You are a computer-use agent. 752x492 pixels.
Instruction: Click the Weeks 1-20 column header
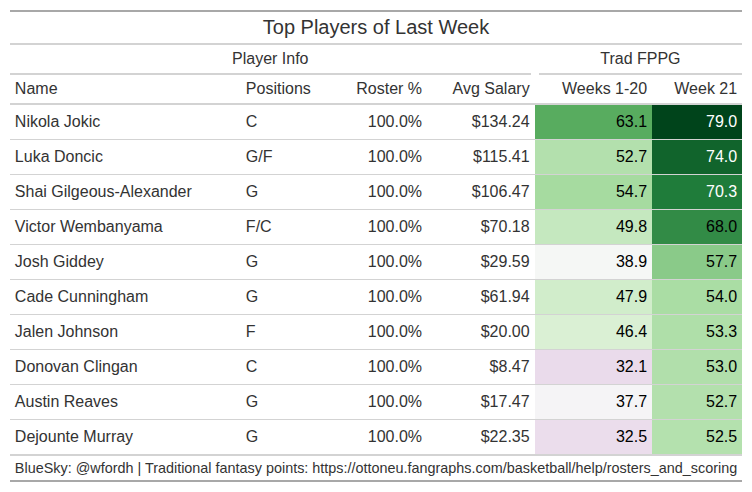tap(604, 89)
